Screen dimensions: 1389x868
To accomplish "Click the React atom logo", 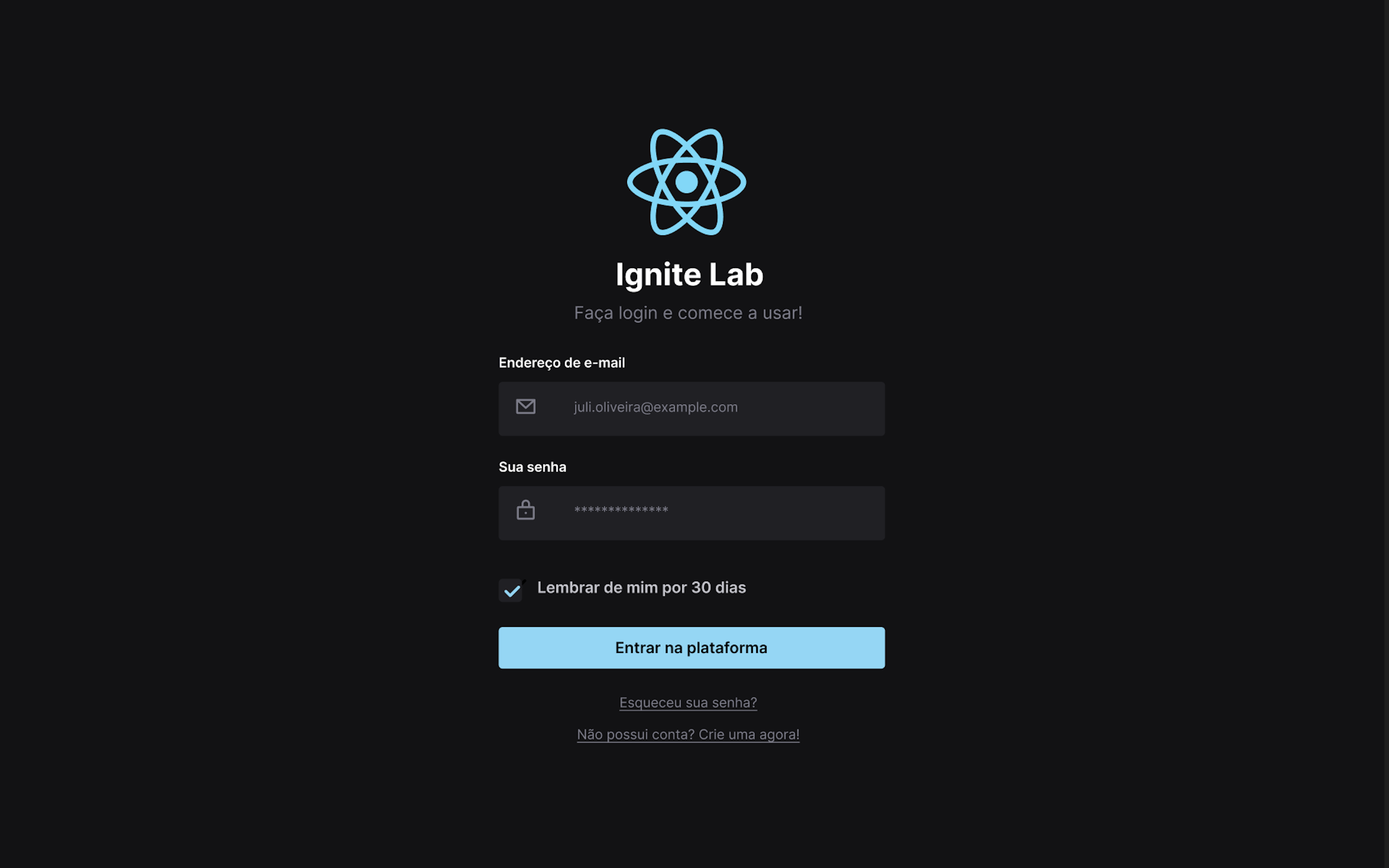I will pos(686,182).
